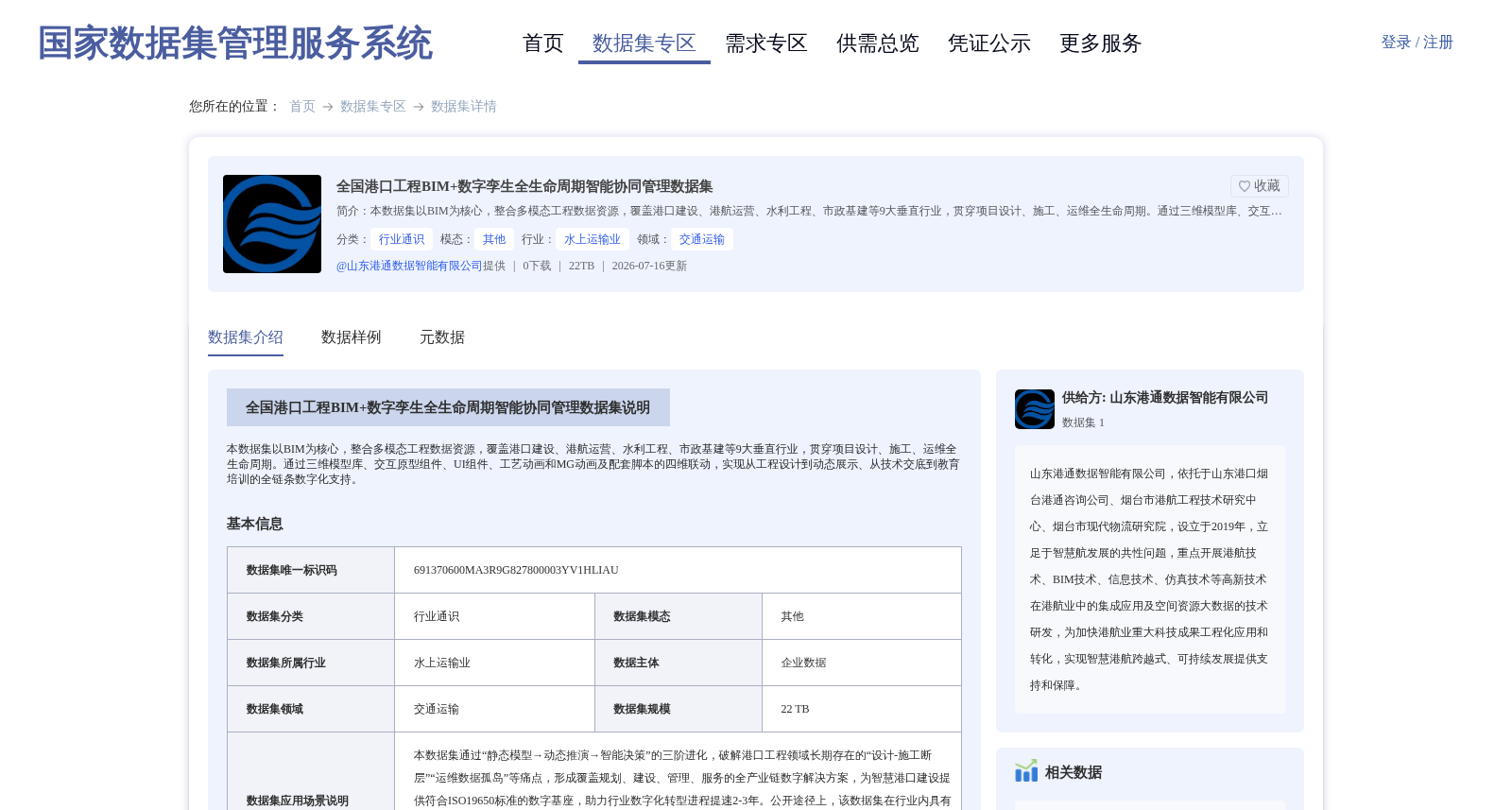Click the 数据集唯一标识码 table label

pyautogui.click(x=292, y=570)
